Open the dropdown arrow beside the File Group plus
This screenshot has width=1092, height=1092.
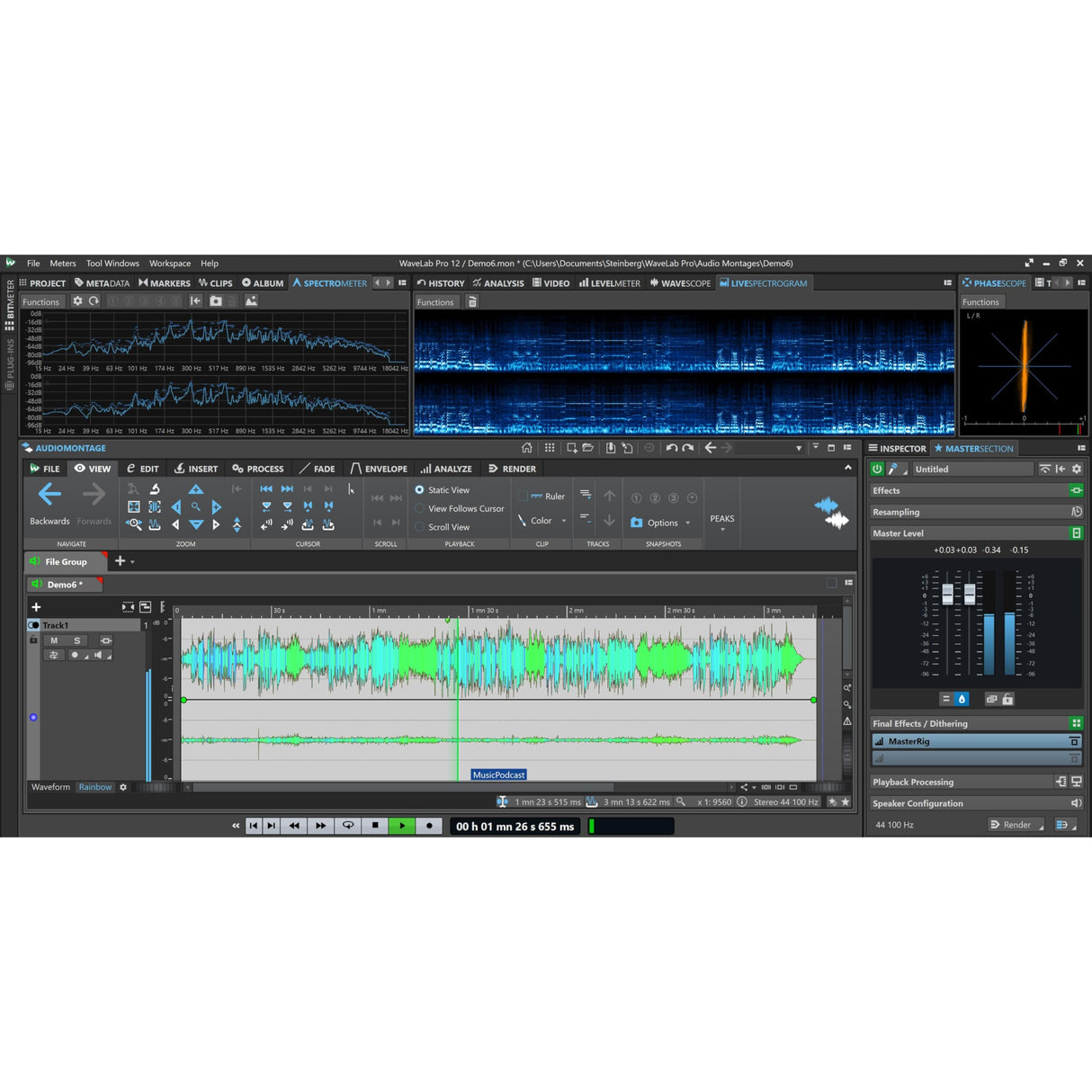click(x=132, y=562)
